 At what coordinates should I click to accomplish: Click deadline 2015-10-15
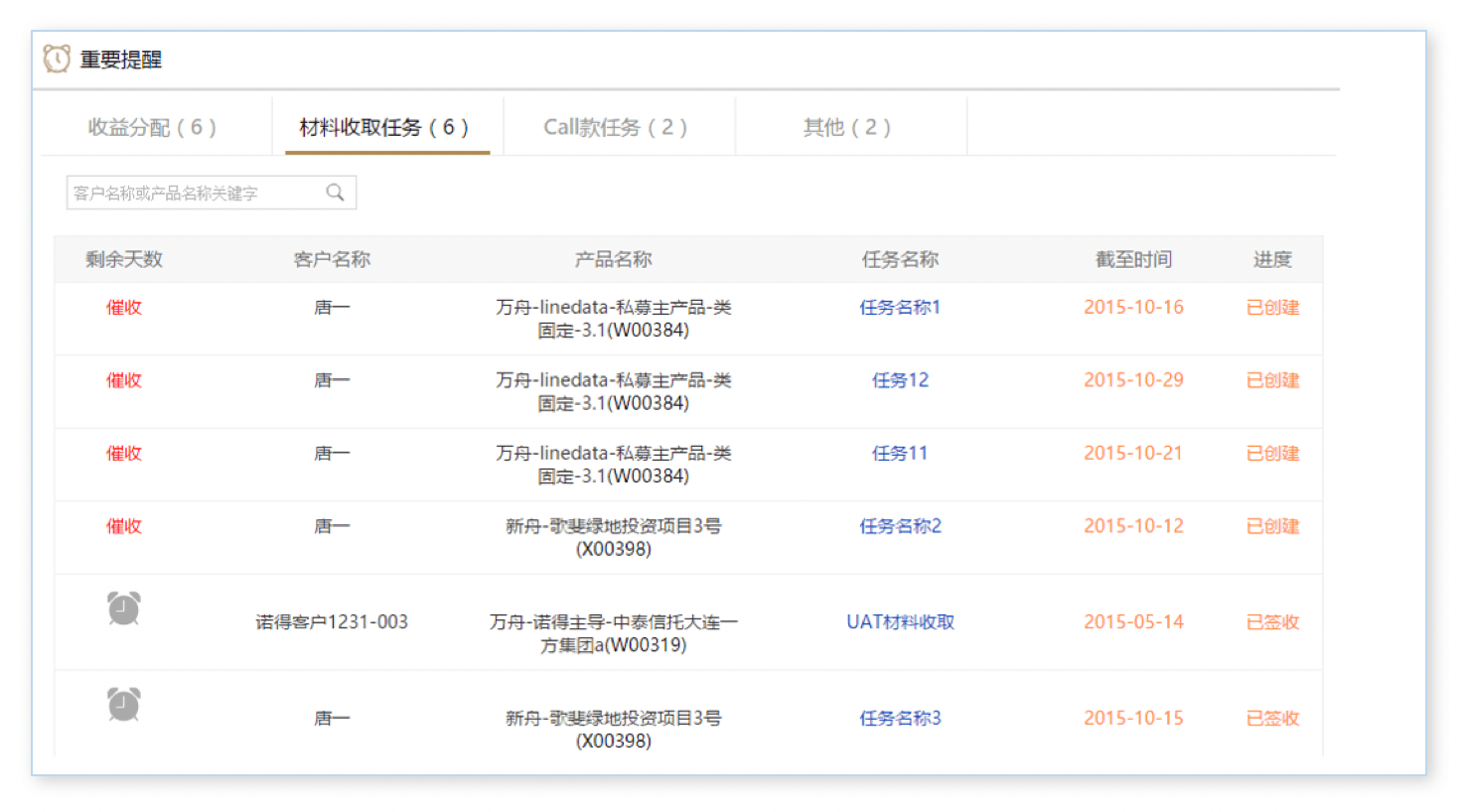[x=1133, y=719]
